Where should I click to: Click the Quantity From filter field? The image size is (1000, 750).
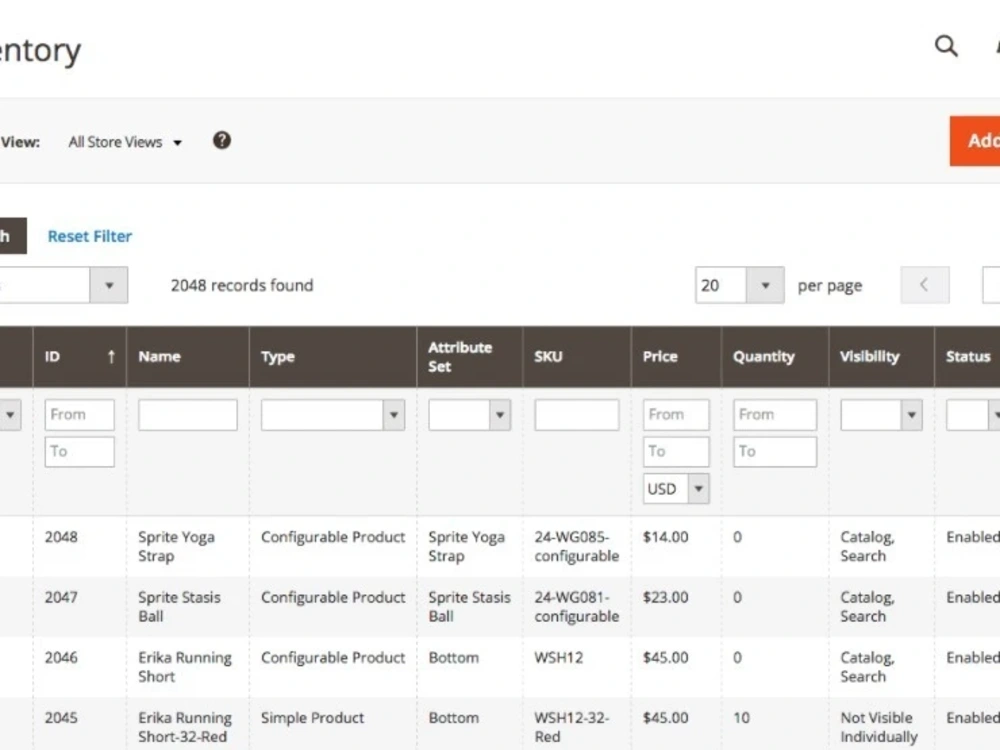(775, 415)
